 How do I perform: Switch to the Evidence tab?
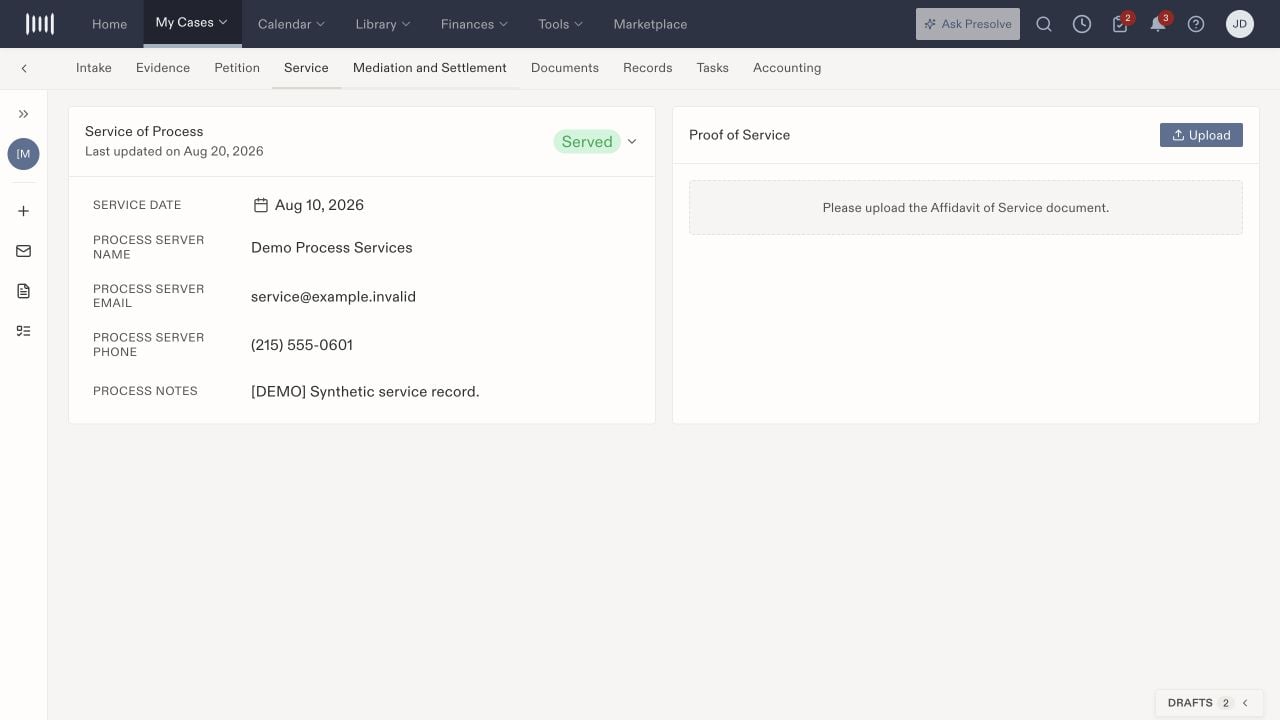pyautogui.click(x=163, y=68)
